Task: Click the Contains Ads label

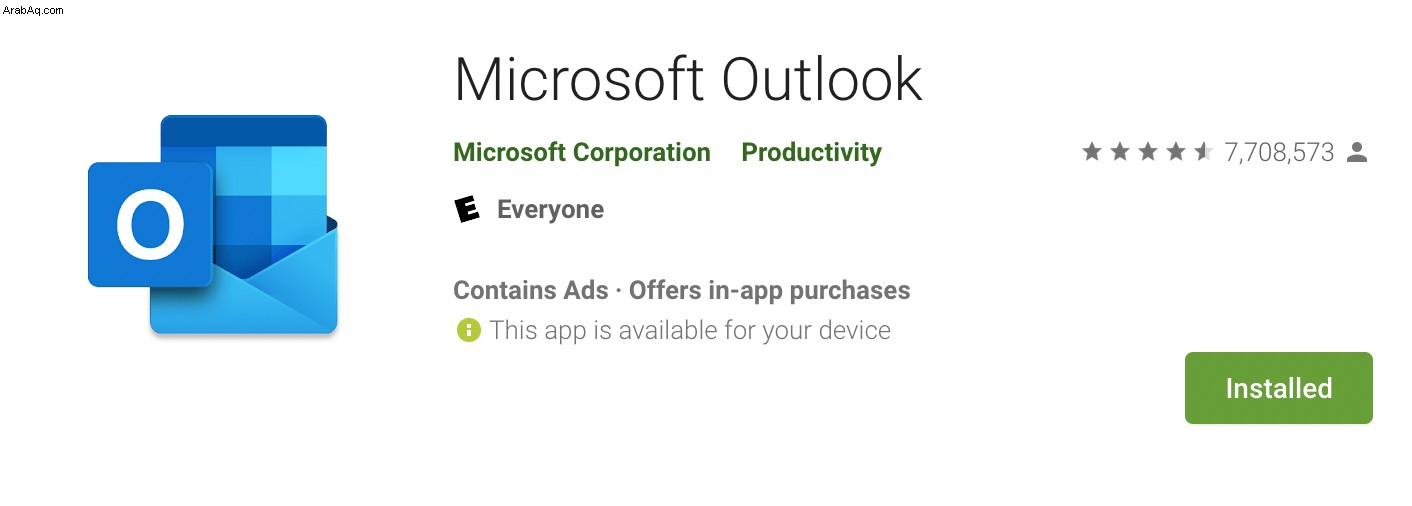Action: (531, 291)
